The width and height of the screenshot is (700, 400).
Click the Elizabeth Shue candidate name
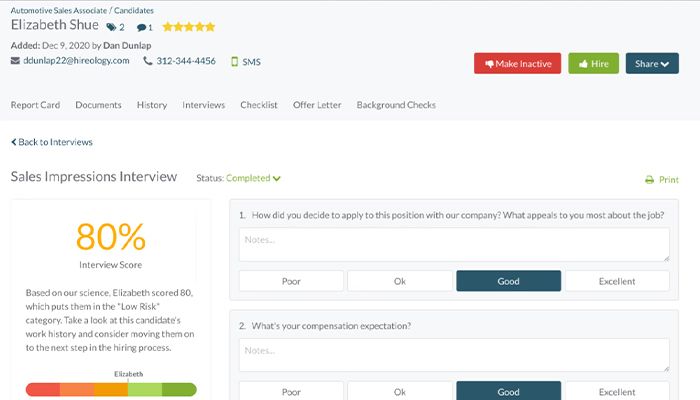(54, 25)
